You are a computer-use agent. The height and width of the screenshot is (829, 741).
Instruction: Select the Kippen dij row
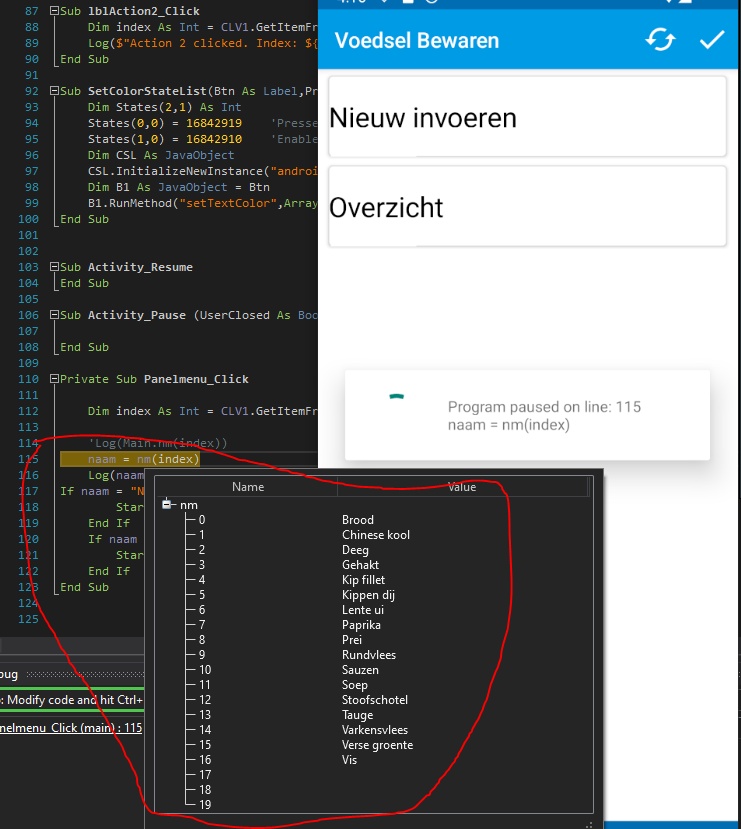coord(374,595)
